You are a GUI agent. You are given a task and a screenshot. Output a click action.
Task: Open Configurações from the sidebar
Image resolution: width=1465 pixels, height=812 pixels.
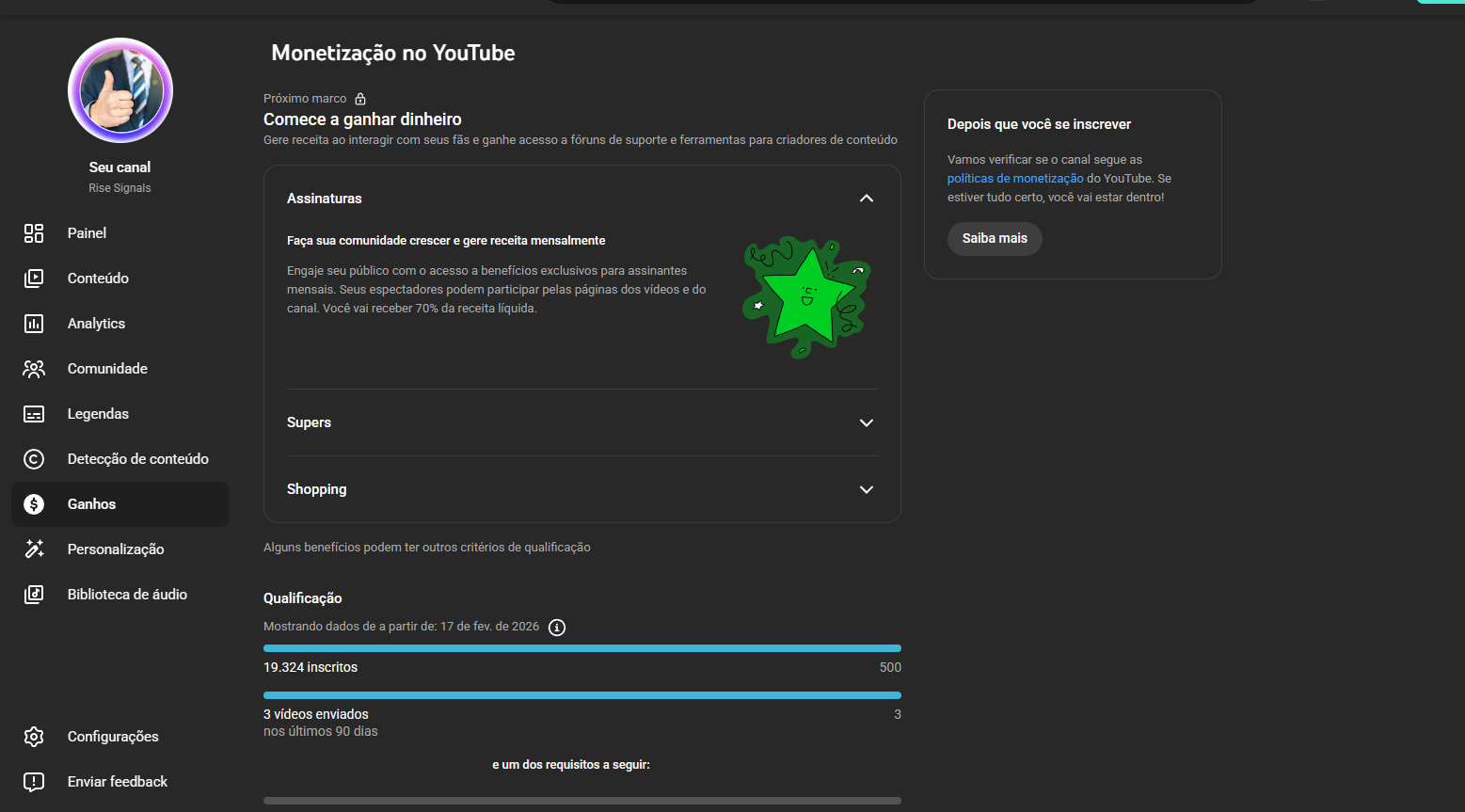[120, 737]
